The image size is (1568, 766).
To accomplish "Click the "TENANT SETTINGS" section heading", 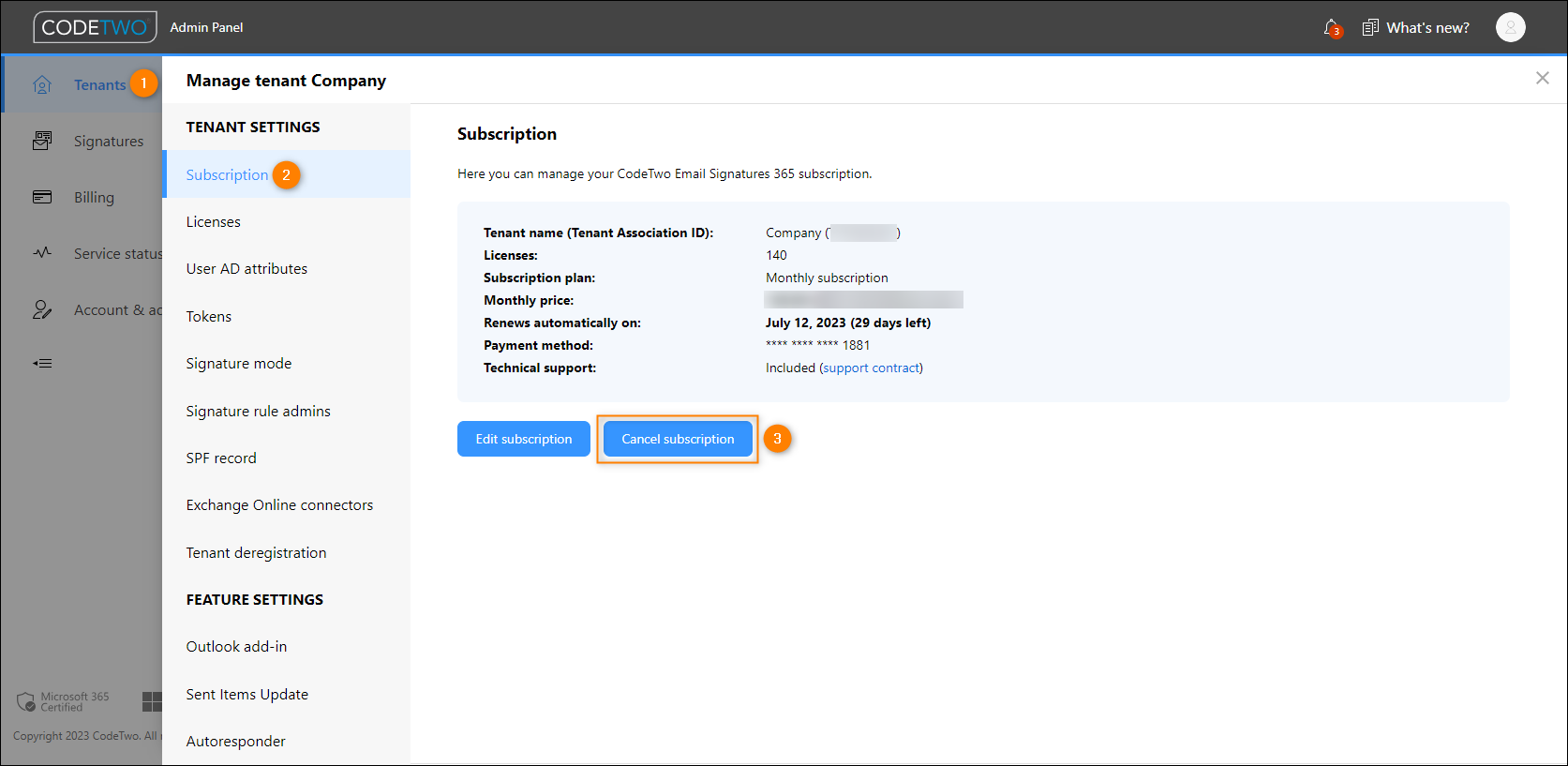I will coord(253,127).
